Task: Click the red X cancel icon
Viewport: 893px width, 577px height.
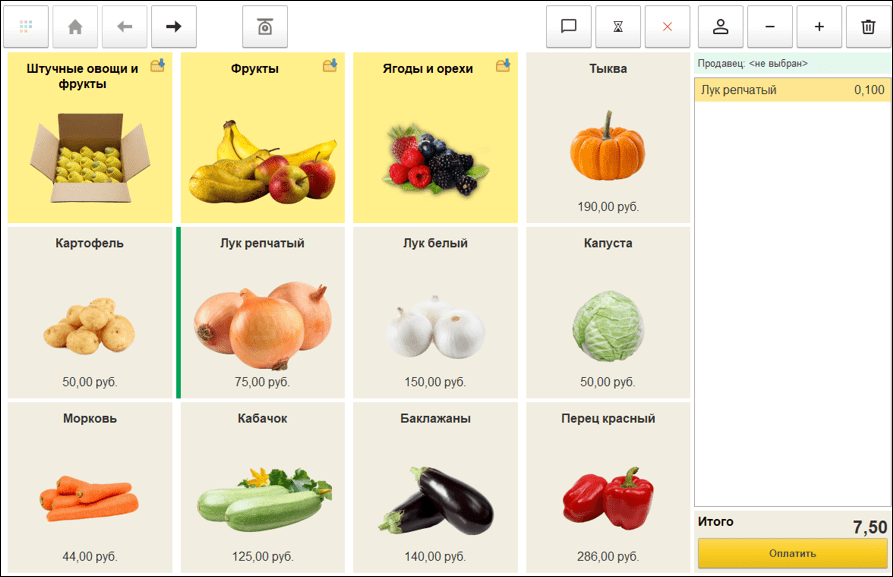Action: [x=667, y=27]
